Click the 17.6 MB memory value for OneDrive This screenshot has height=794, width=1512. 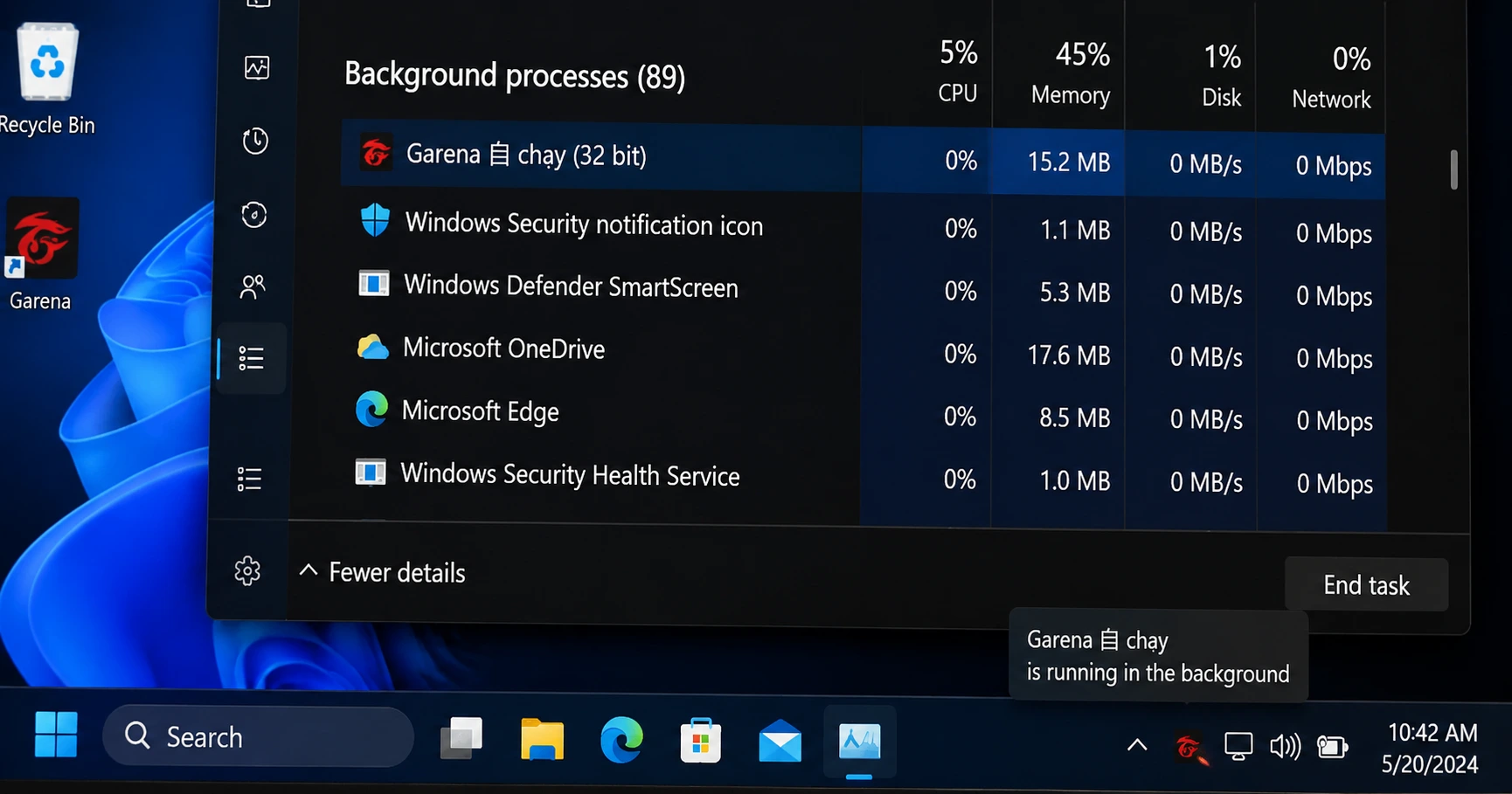coord(1068,356)
